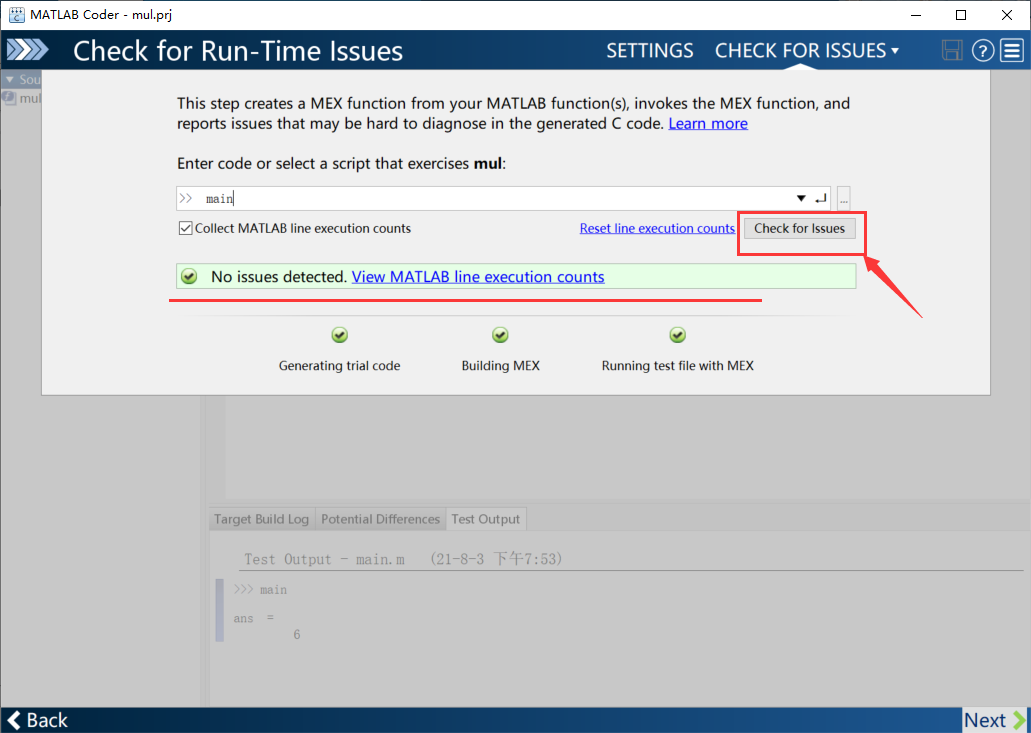Click the MATLAB Coder title bar icon
1031x733 pixels.
[16, 14]
